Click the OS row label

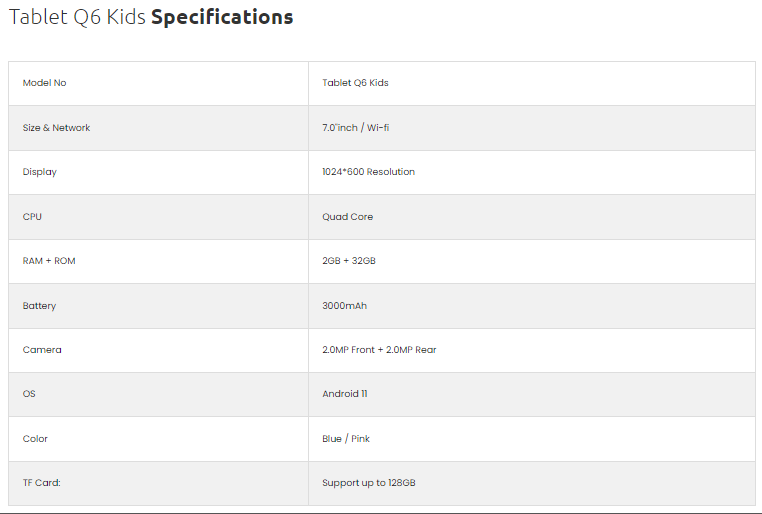click(29, 394)
